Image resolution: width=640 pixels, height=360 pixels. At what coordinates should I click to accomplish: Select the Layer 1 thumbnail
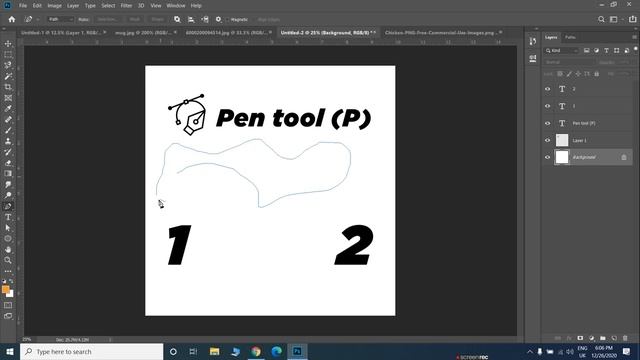562,140
